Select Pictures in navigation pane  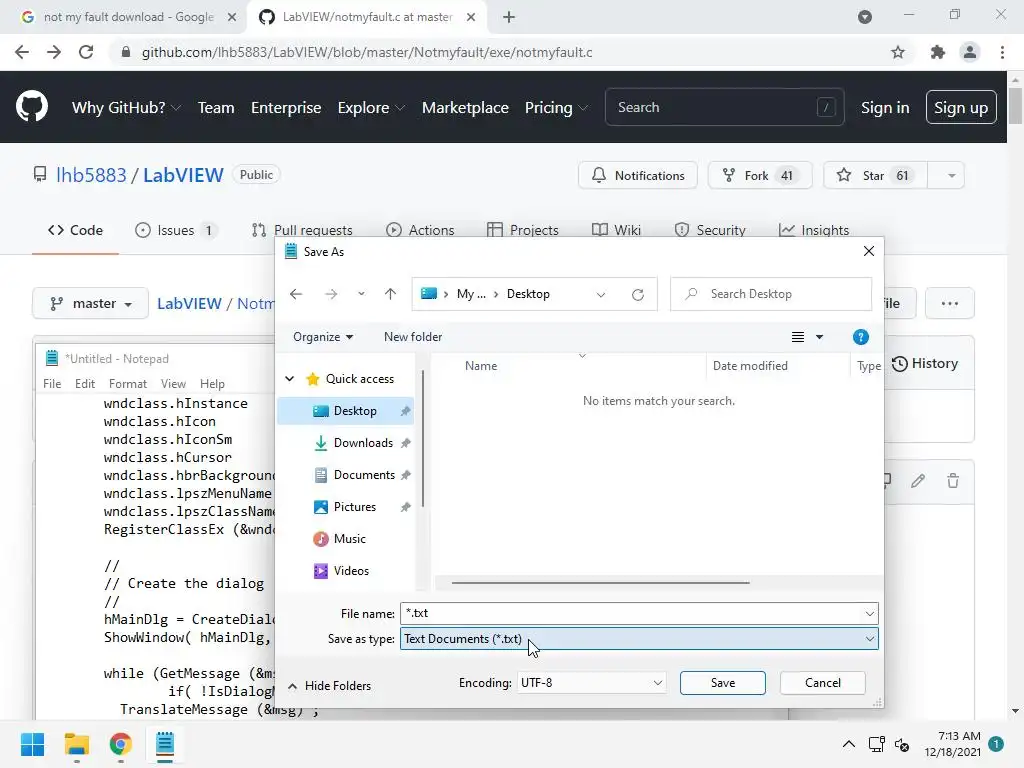click(x=355, y=507)
